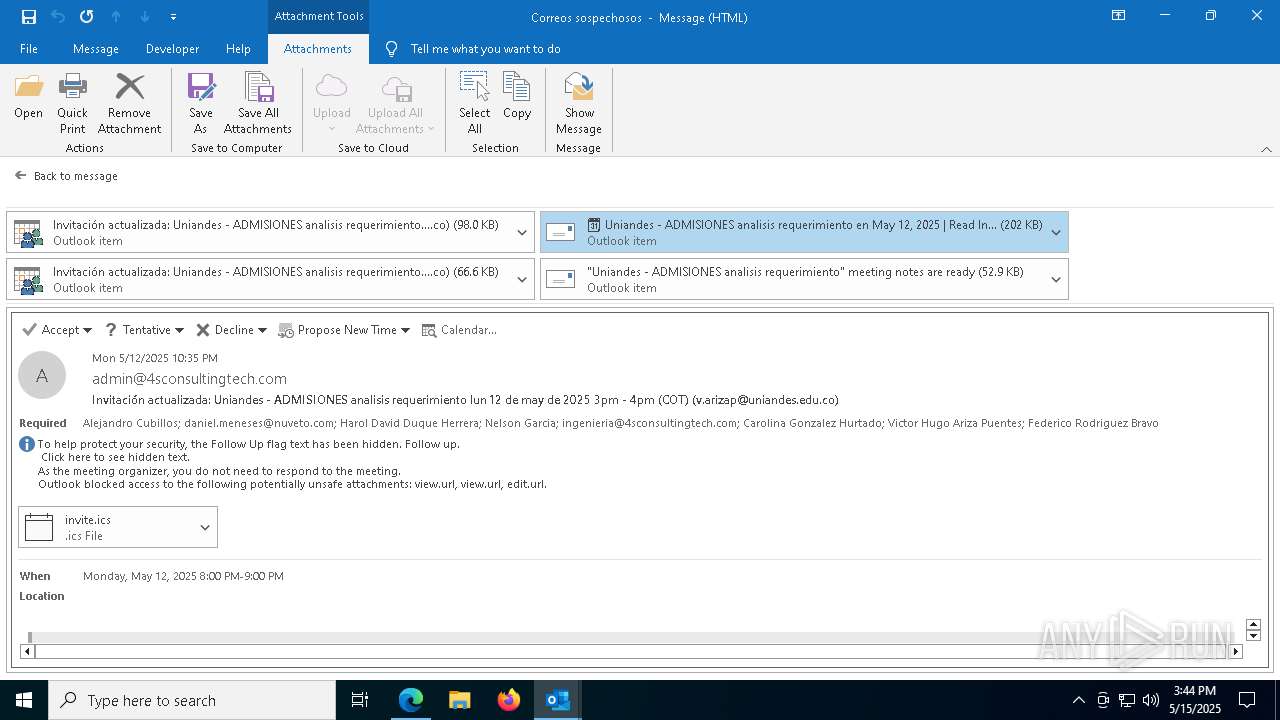Screen dimensions: 1280x720
Task: Click the Calendar... button
Action: tap(459, 330)
